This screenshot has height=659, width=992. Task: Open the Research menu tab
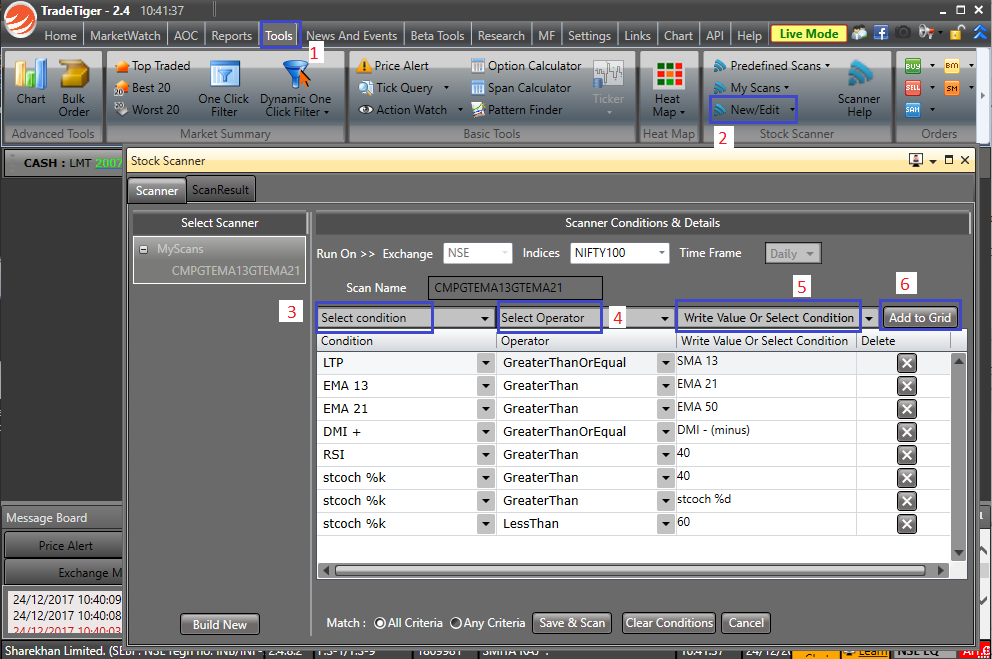tap(501, 35)
